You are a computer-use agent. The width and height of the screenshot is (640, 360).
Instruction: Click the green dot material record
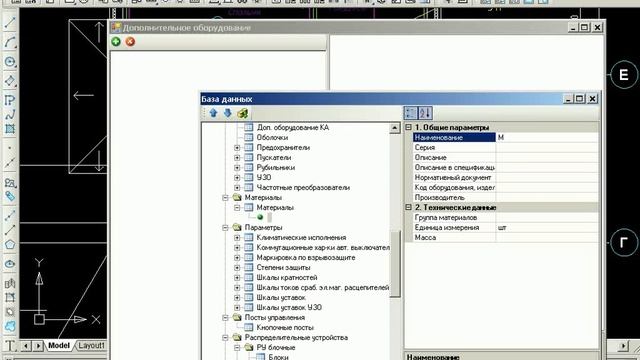(x=260, y=217)
